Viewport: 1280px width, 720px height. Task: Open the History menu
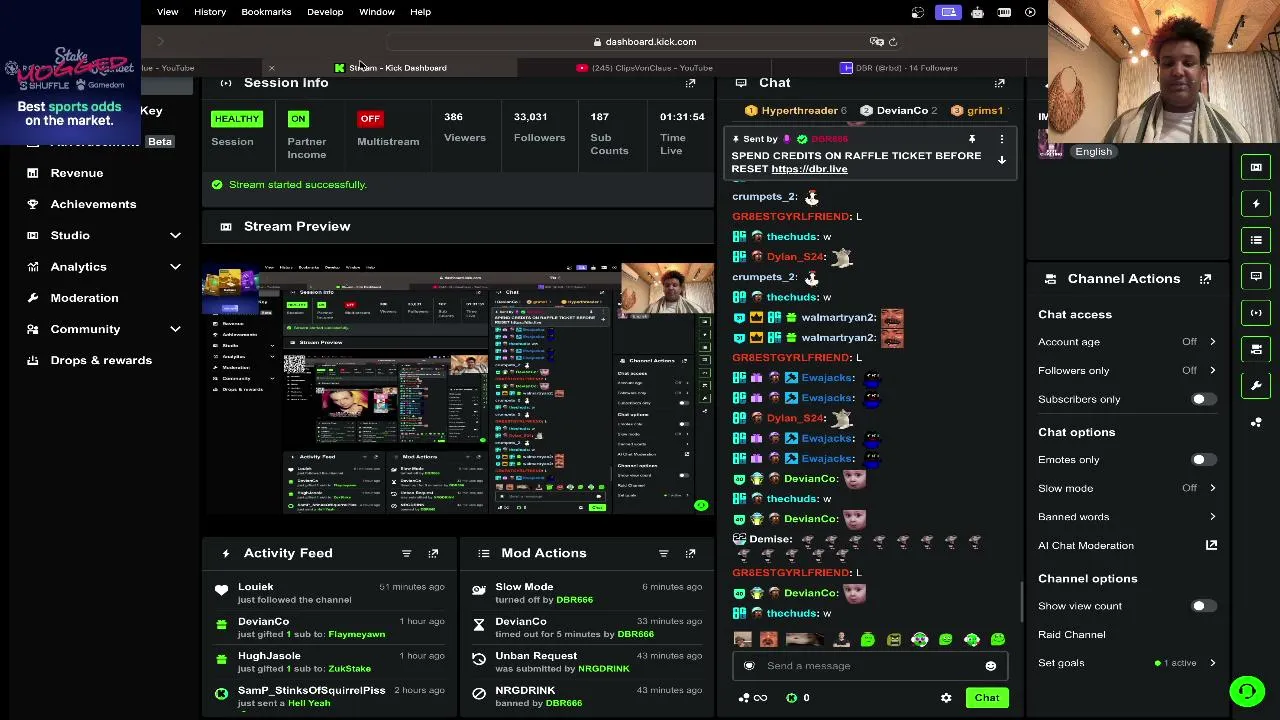click(210, 12)
